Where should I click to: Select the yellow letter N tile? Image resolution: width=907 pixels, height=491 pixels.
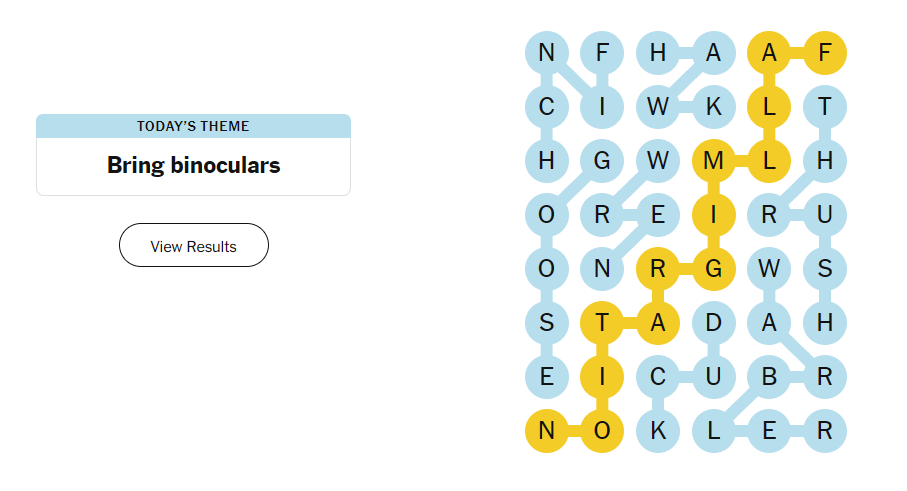[x=547, y=431]
